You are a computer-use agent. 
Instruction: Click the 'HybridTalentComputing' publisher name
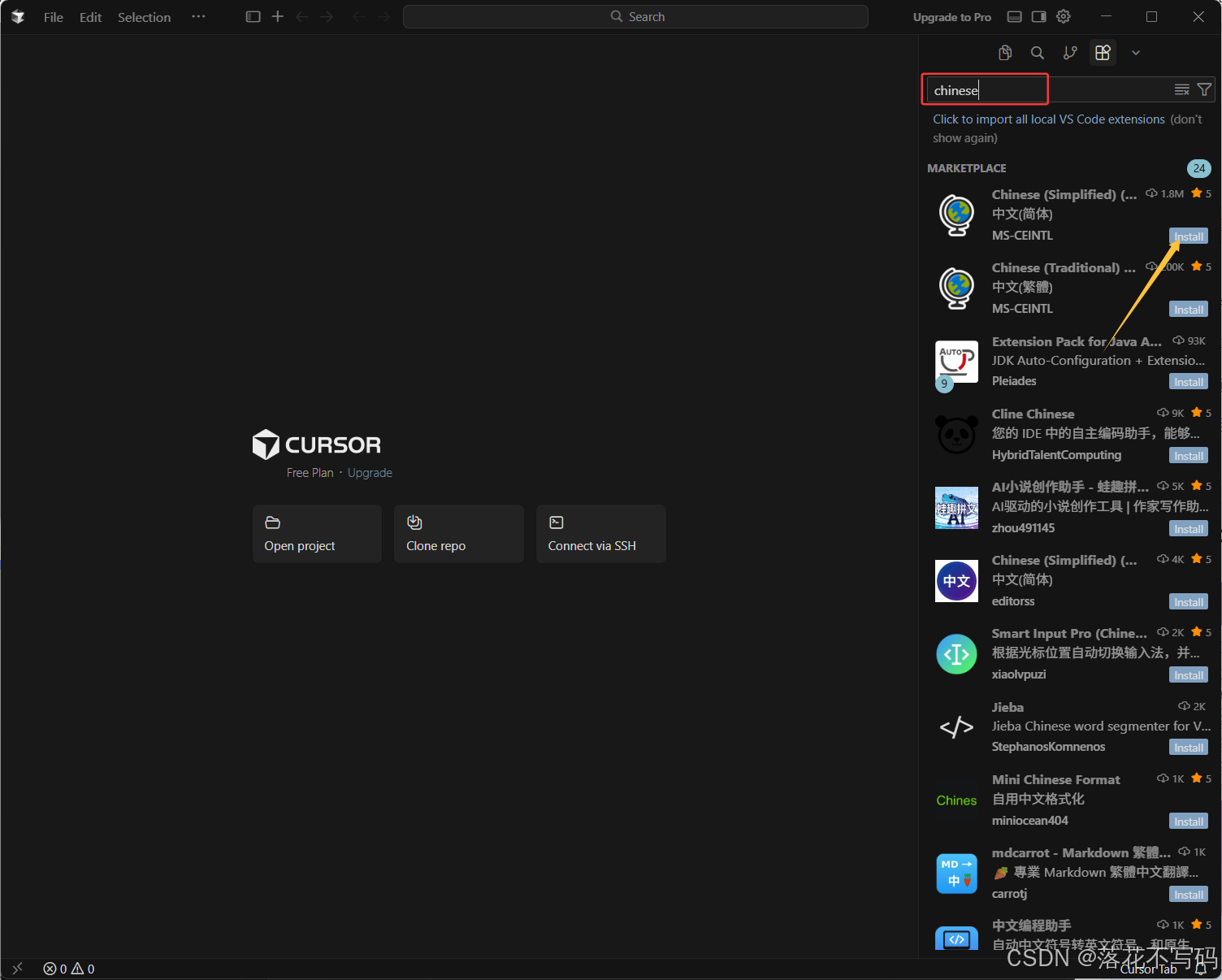[1056, 455]
